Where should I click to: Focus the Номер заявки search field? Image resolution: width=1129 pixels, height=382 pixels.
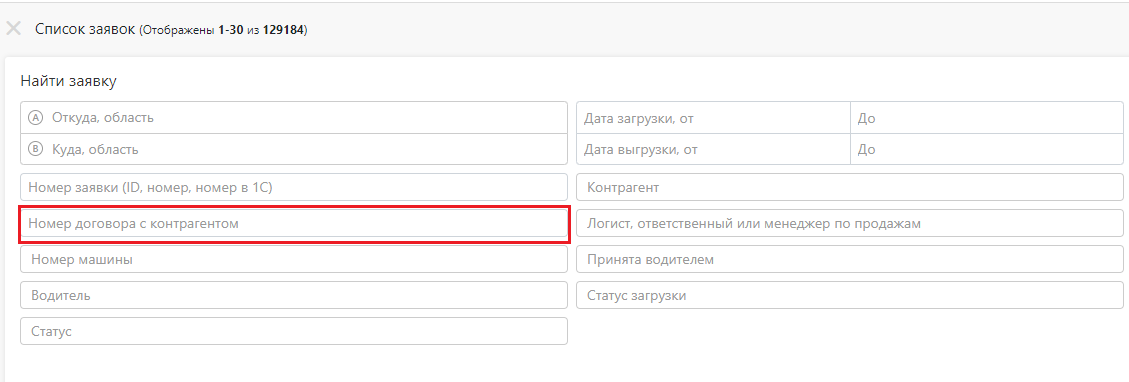[x=294, y=187]
